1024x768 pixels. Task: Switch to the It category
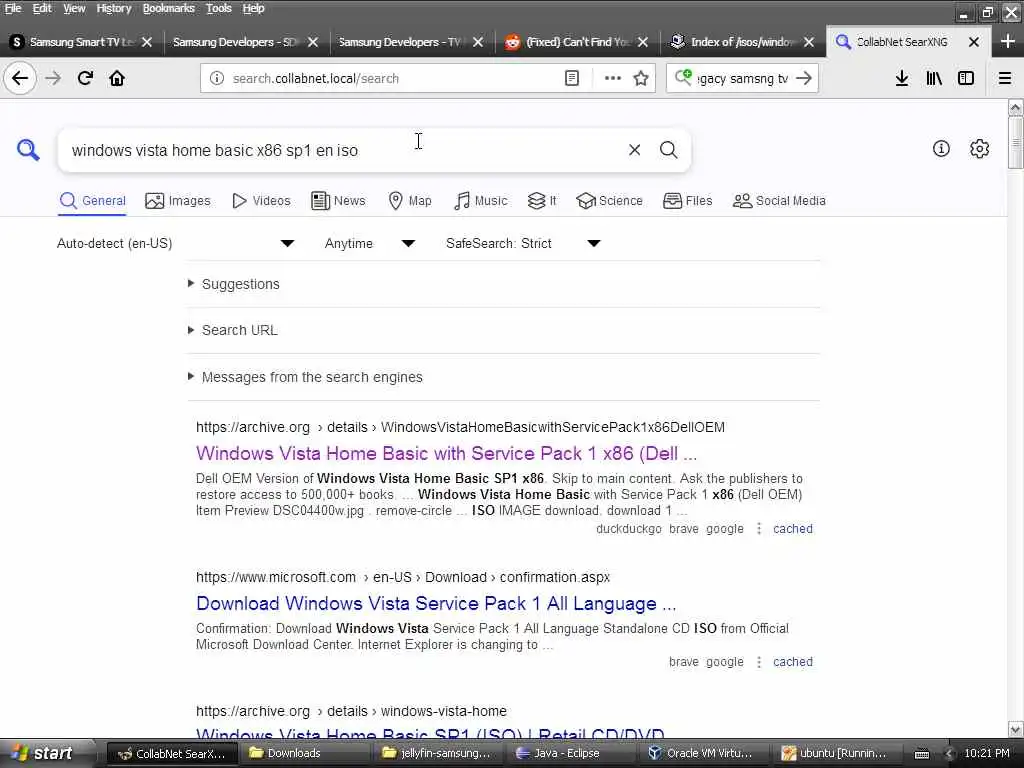tap(542, 200)
